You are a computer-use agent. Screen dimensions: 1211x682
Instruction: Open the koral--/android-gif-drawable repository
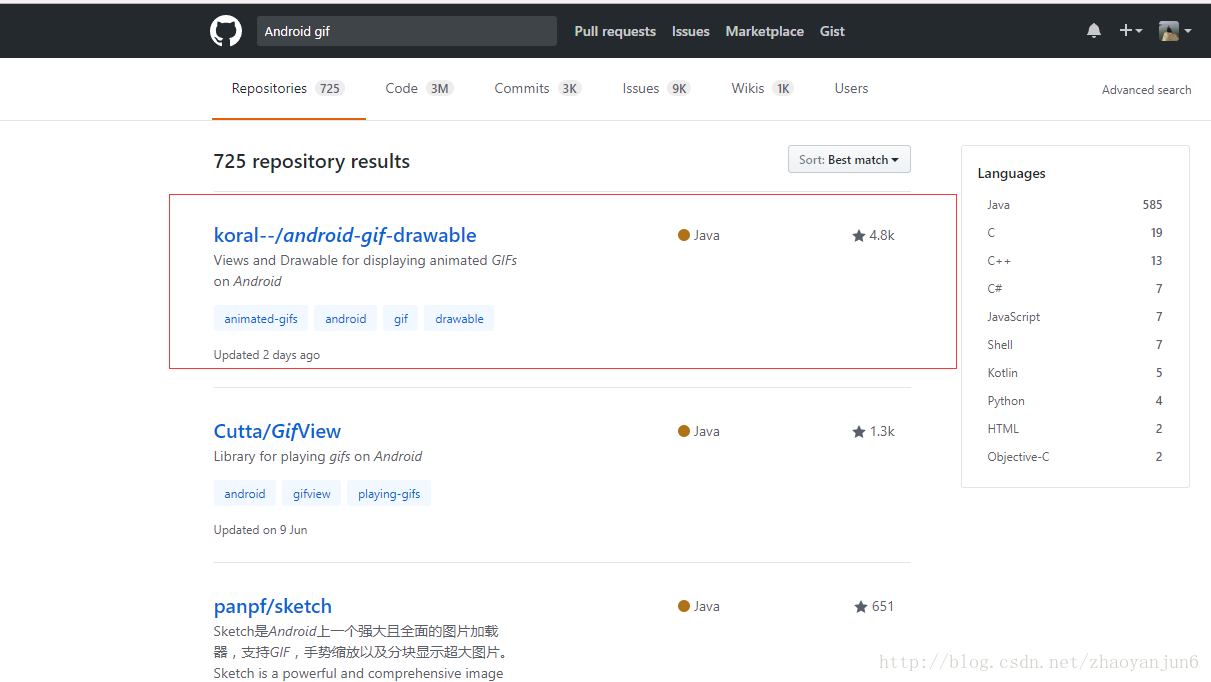click(345, 235)
